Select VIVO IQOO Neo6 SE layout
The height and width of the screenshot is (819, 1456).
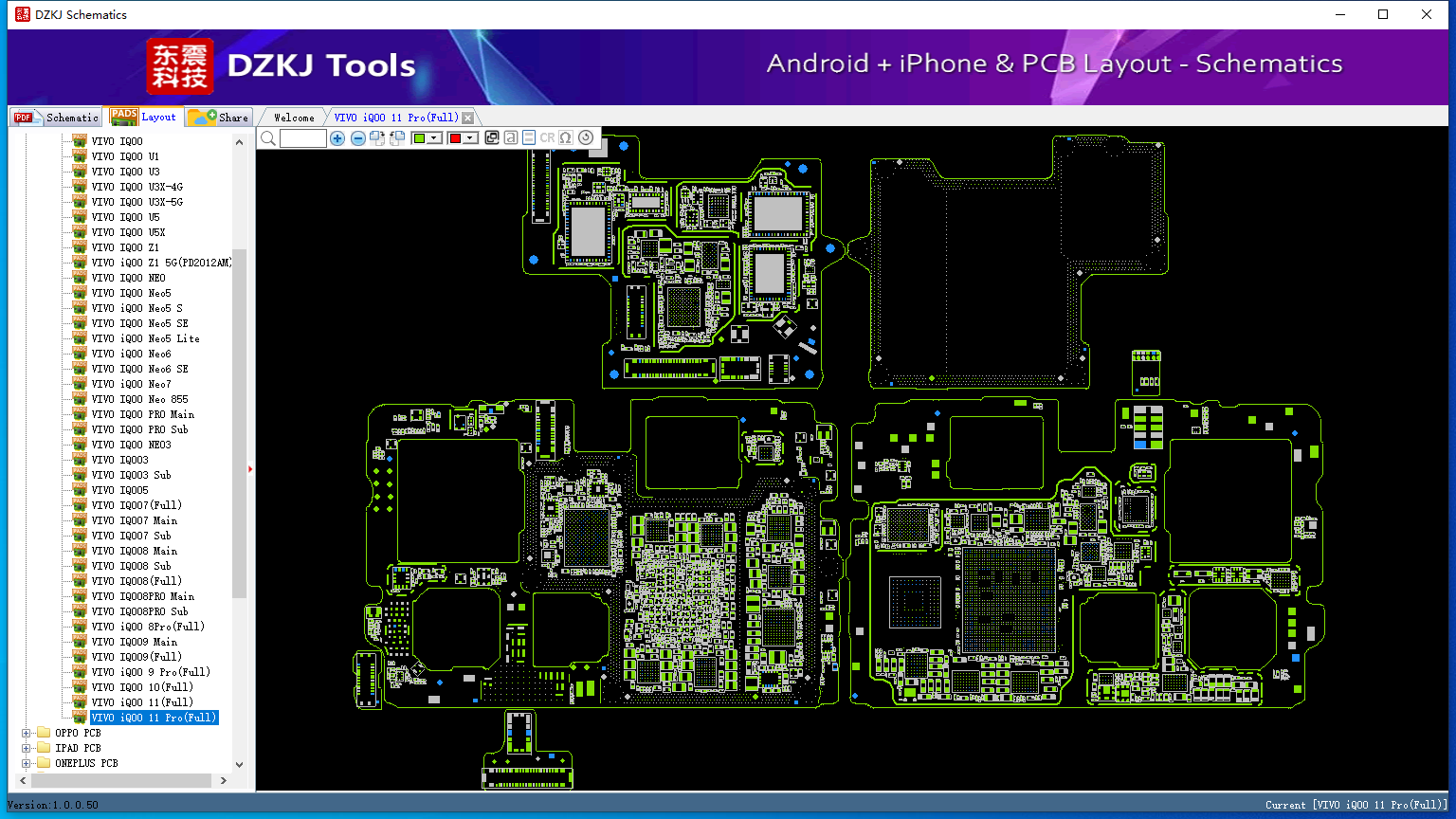[x=139, y=369]
